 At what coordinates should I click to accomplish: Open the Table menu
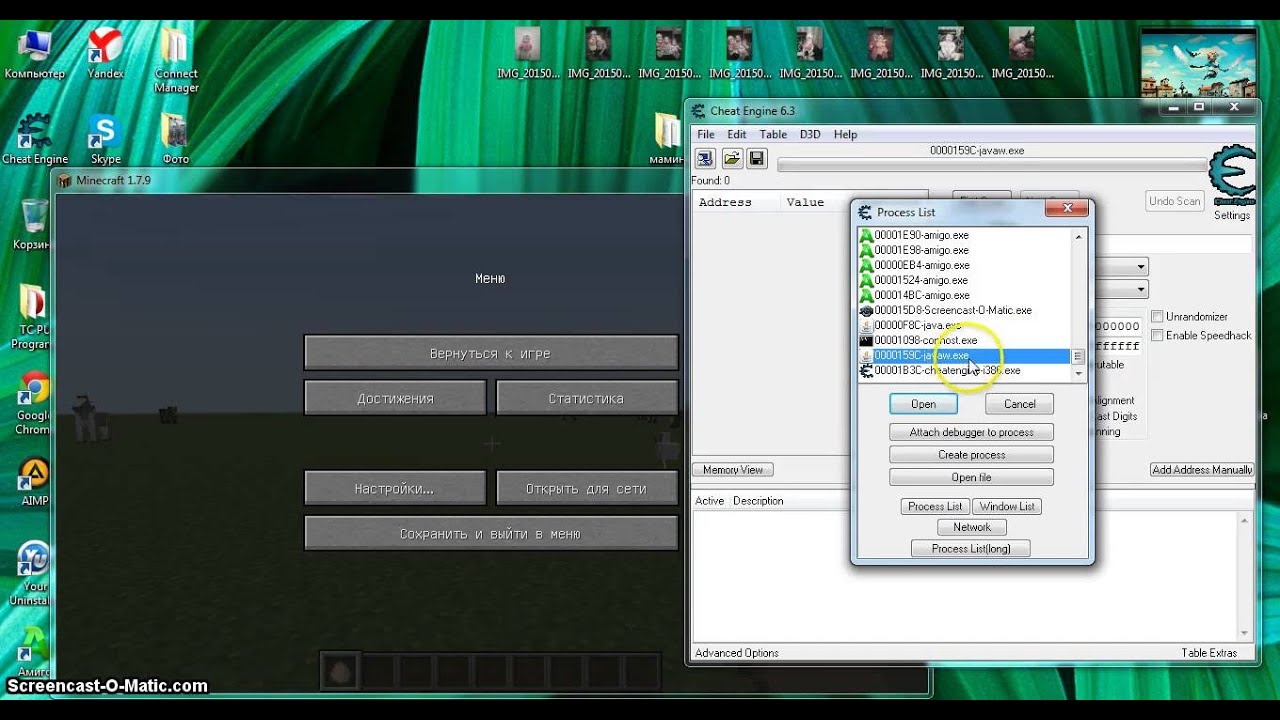773,134
